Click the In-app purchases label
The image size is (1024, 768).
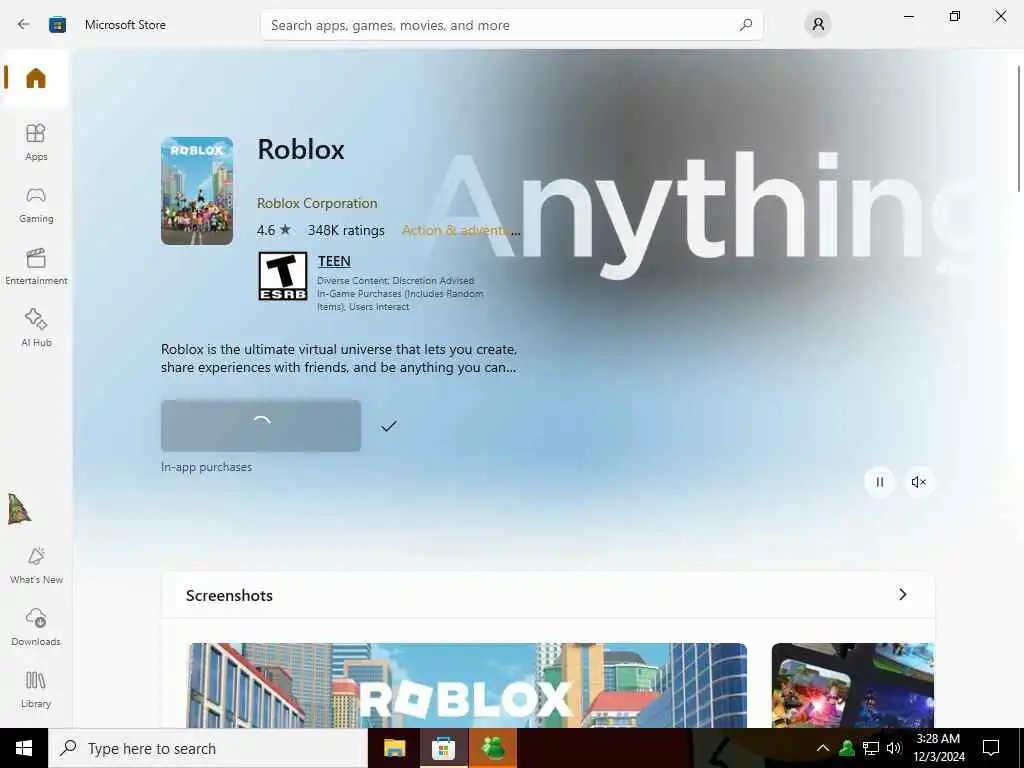tap(206, 467)
